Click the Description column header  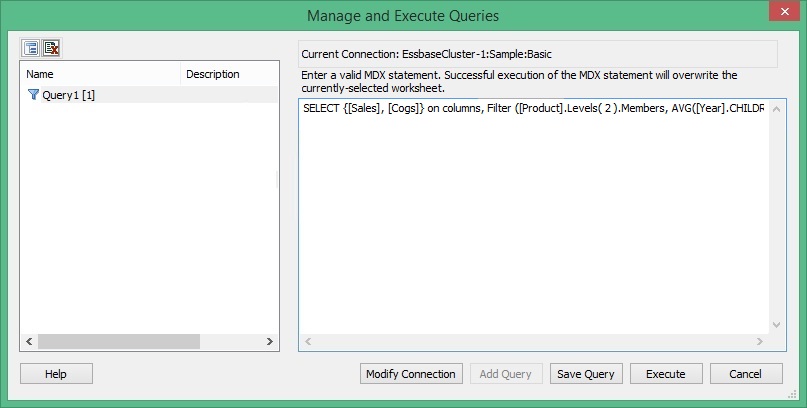coord(228,74)
